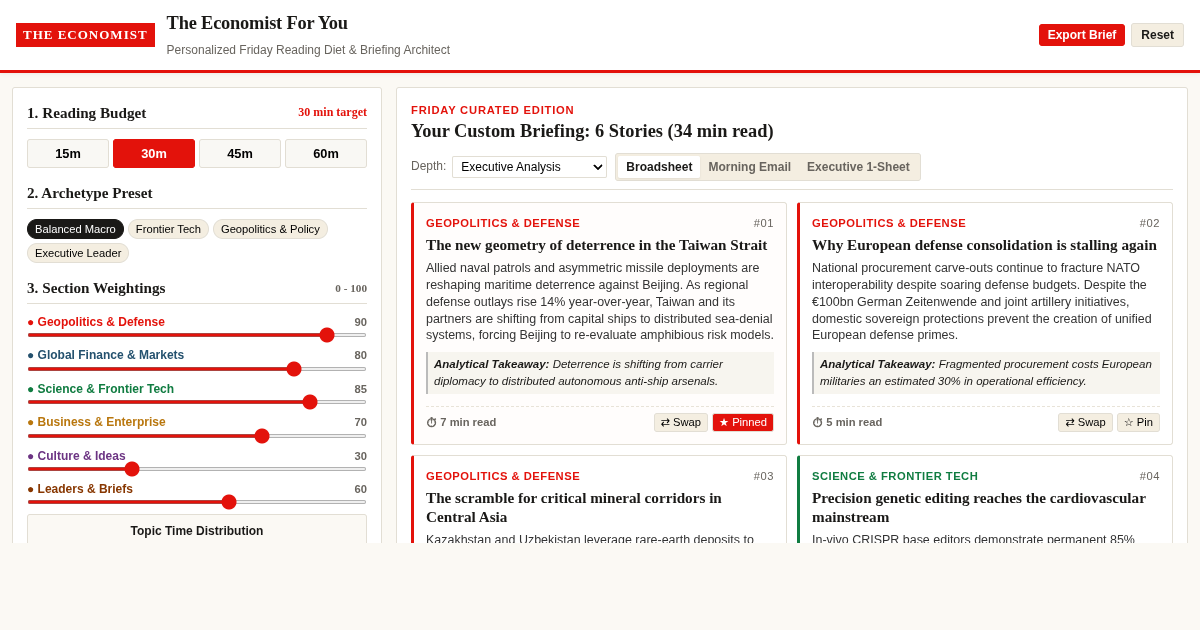Image resolution: width=1200 pixels, height=630 pixels.
Task: Adjust the Leaders & Briefs slider
Action: click(197, 502)
